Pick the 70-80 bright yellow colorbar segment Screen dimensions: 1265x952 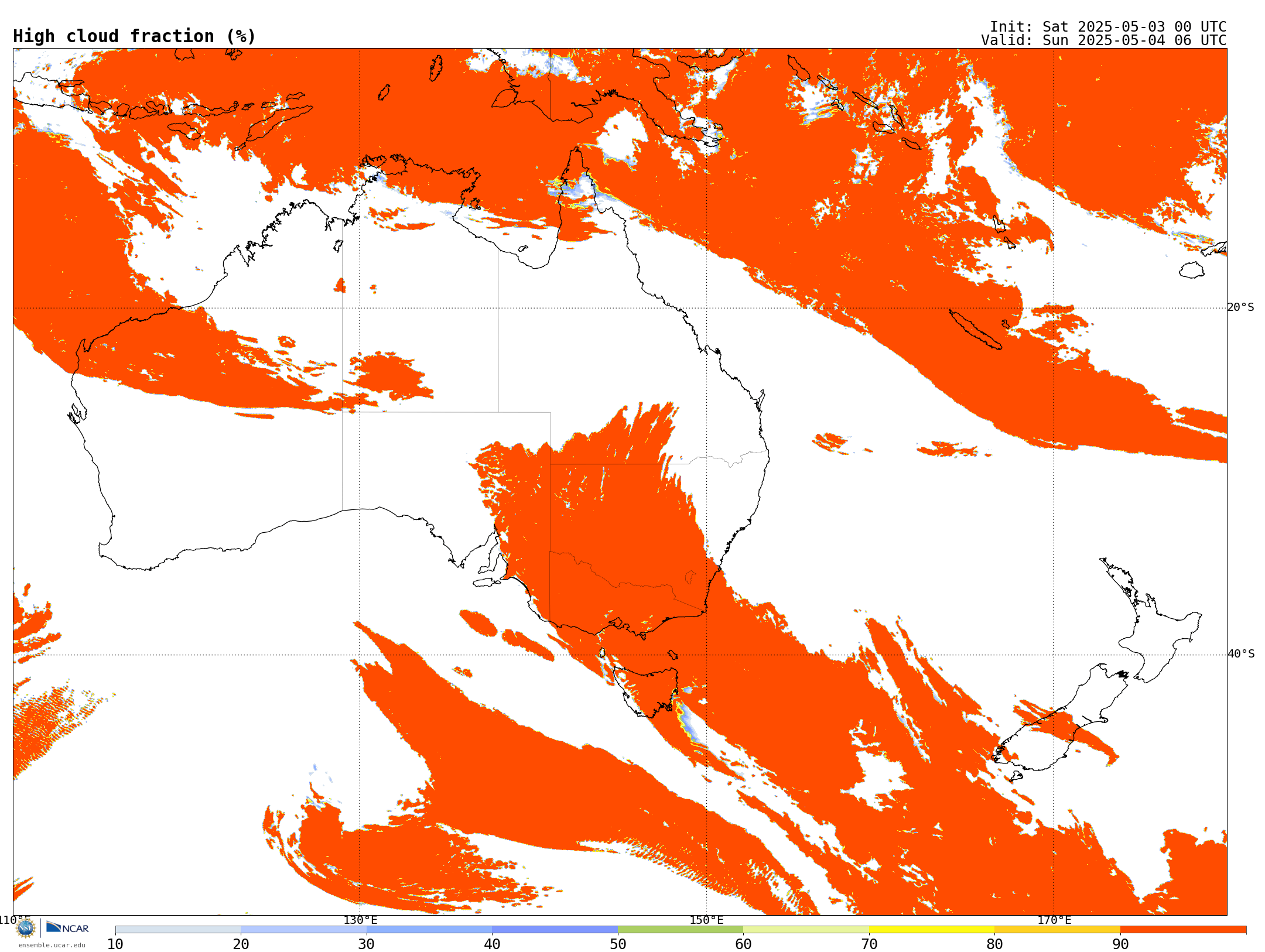pos(932,930)
